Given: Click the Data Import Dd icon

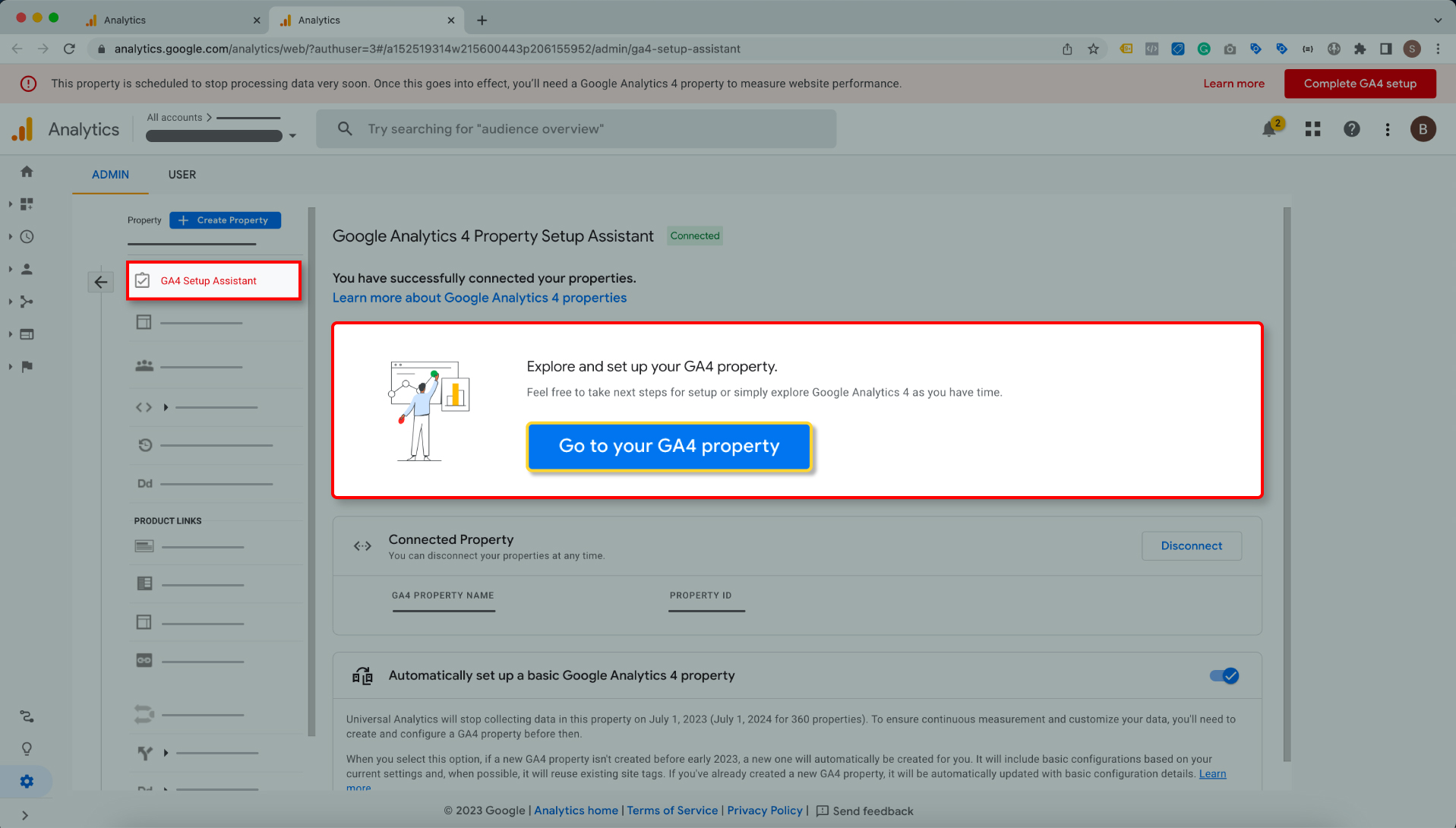Looking at the screenshot, I should coord(144,484).
